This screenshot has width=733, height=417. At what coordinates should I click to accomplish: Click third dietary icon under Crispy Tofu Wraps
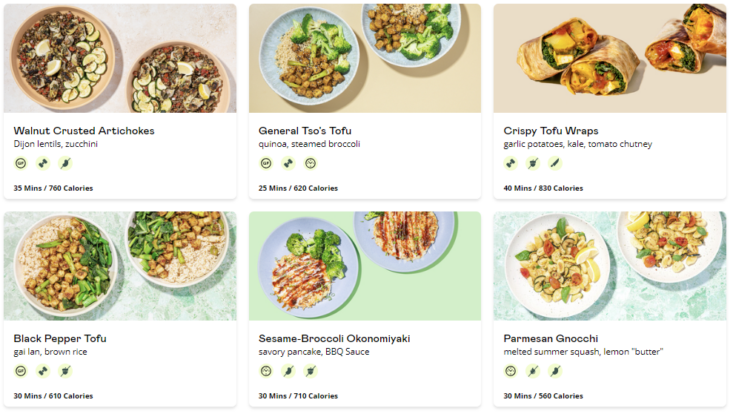[x=555, y=163]
